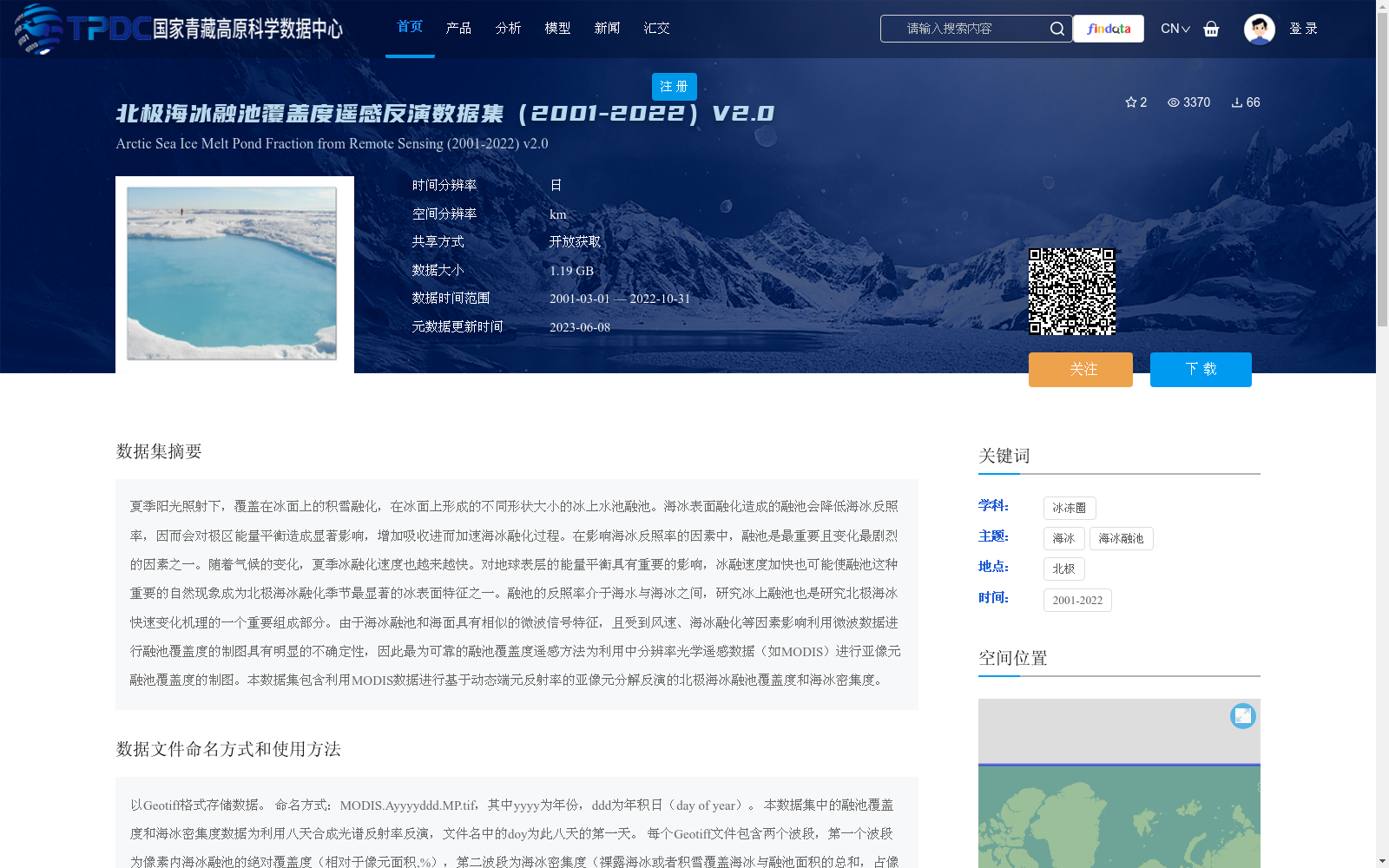Click the English dataset title text
This screenshot has height=868, width=1389.
[x=332, y=143]
